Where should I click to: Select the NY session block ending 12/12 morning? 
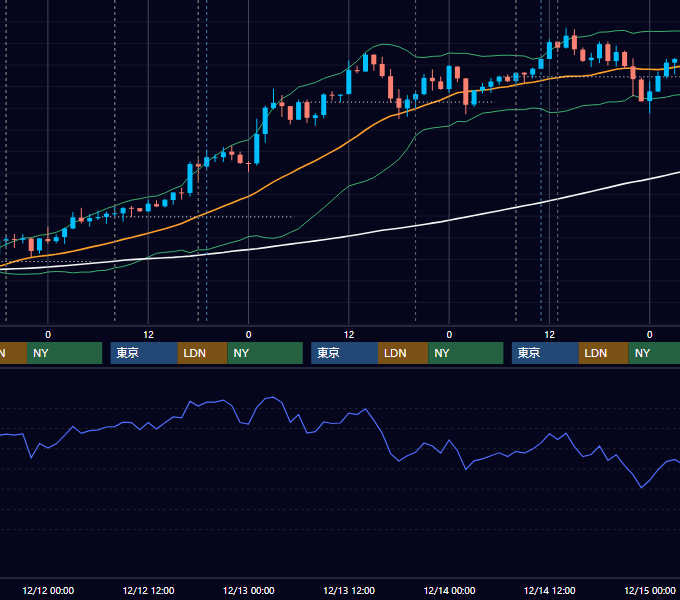coord(64,353)
